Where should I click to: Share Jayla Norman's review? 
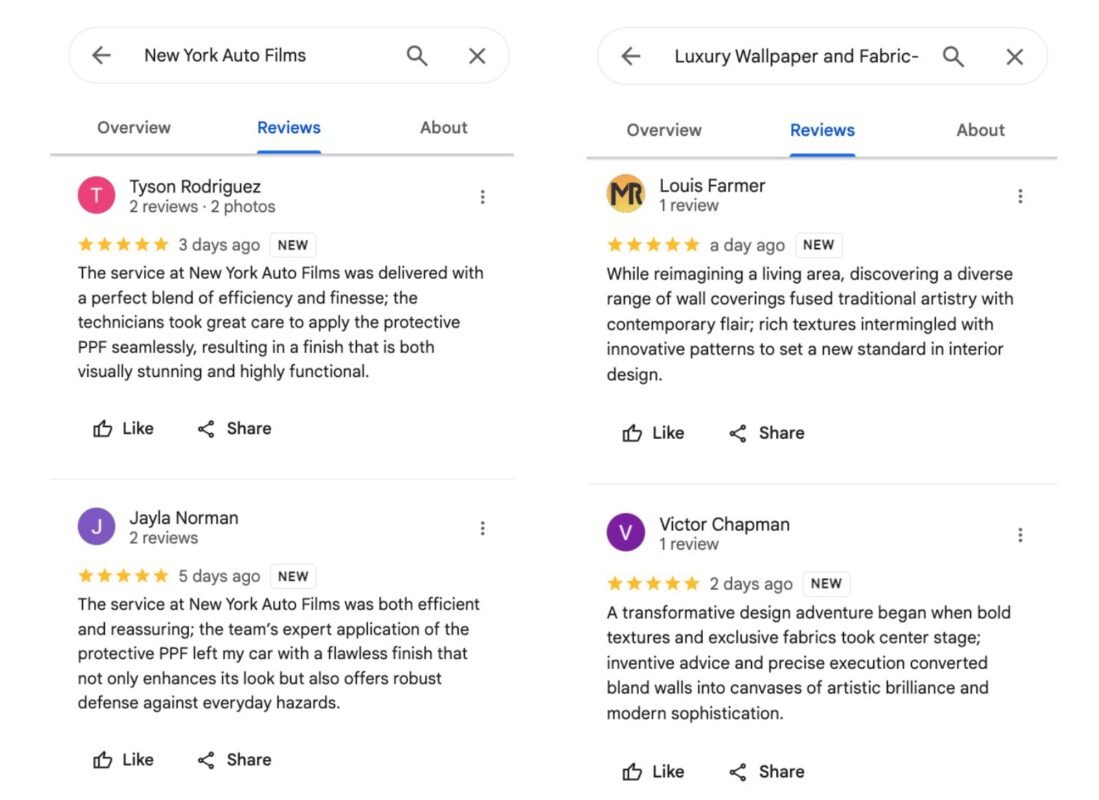233,759
